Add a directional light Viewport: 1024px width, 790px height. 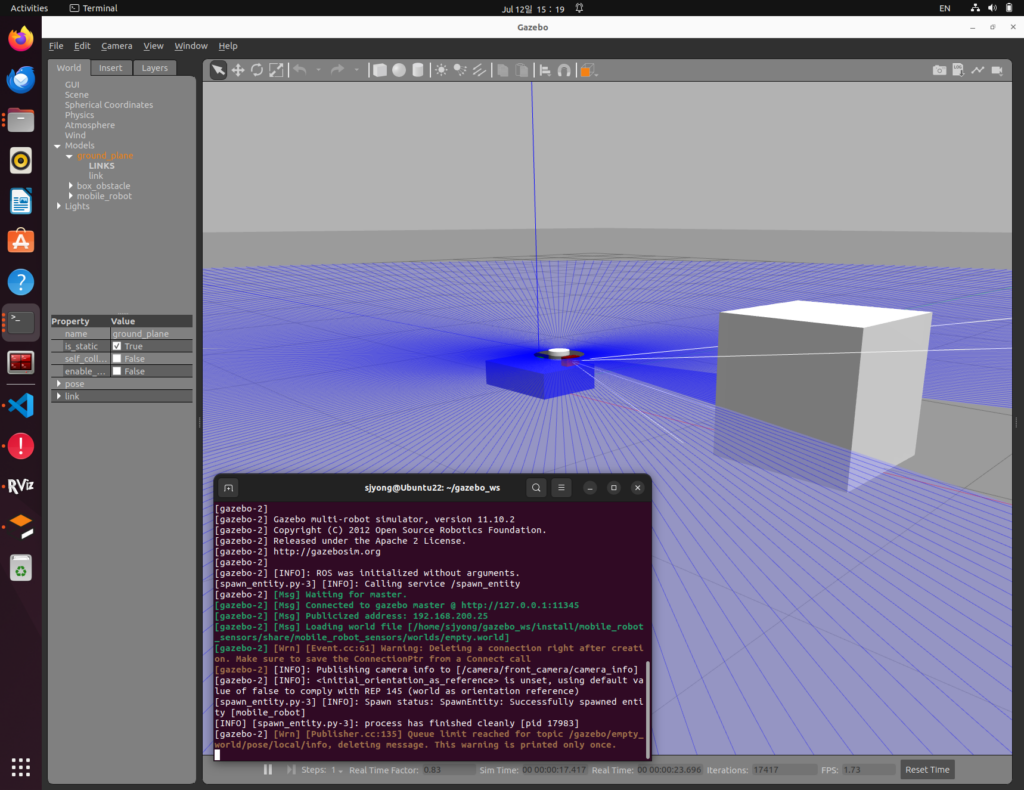click(479, 70)
